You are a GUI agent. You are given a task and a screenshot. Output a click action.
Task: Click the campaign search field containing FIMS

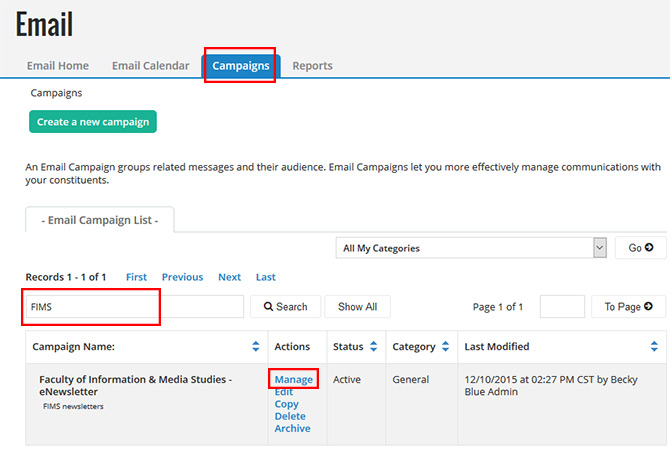134,307
